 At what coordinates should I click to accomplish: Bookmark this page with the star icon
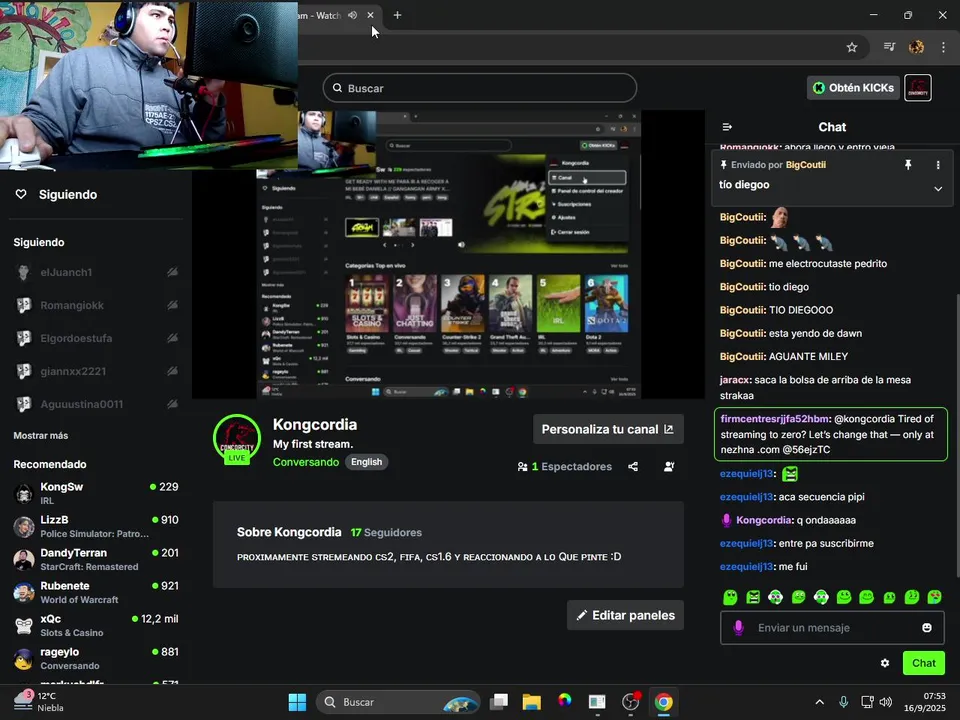[x=852, y=47]
